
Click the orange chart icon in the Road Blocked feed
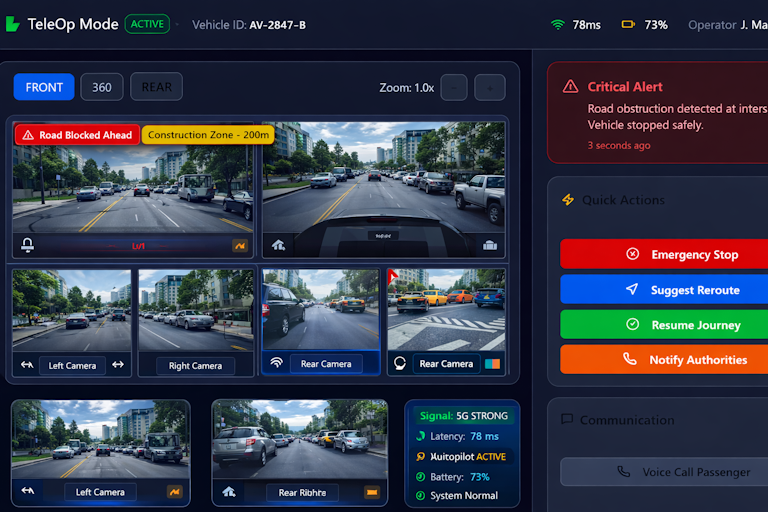coord(240,245)
